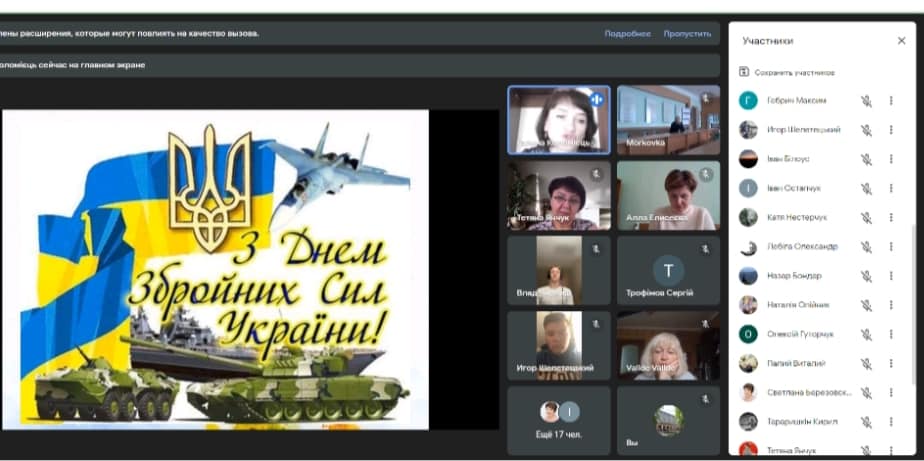Click the muted mic icon beside Олексій Гуторчук

(x=866, y=334)
